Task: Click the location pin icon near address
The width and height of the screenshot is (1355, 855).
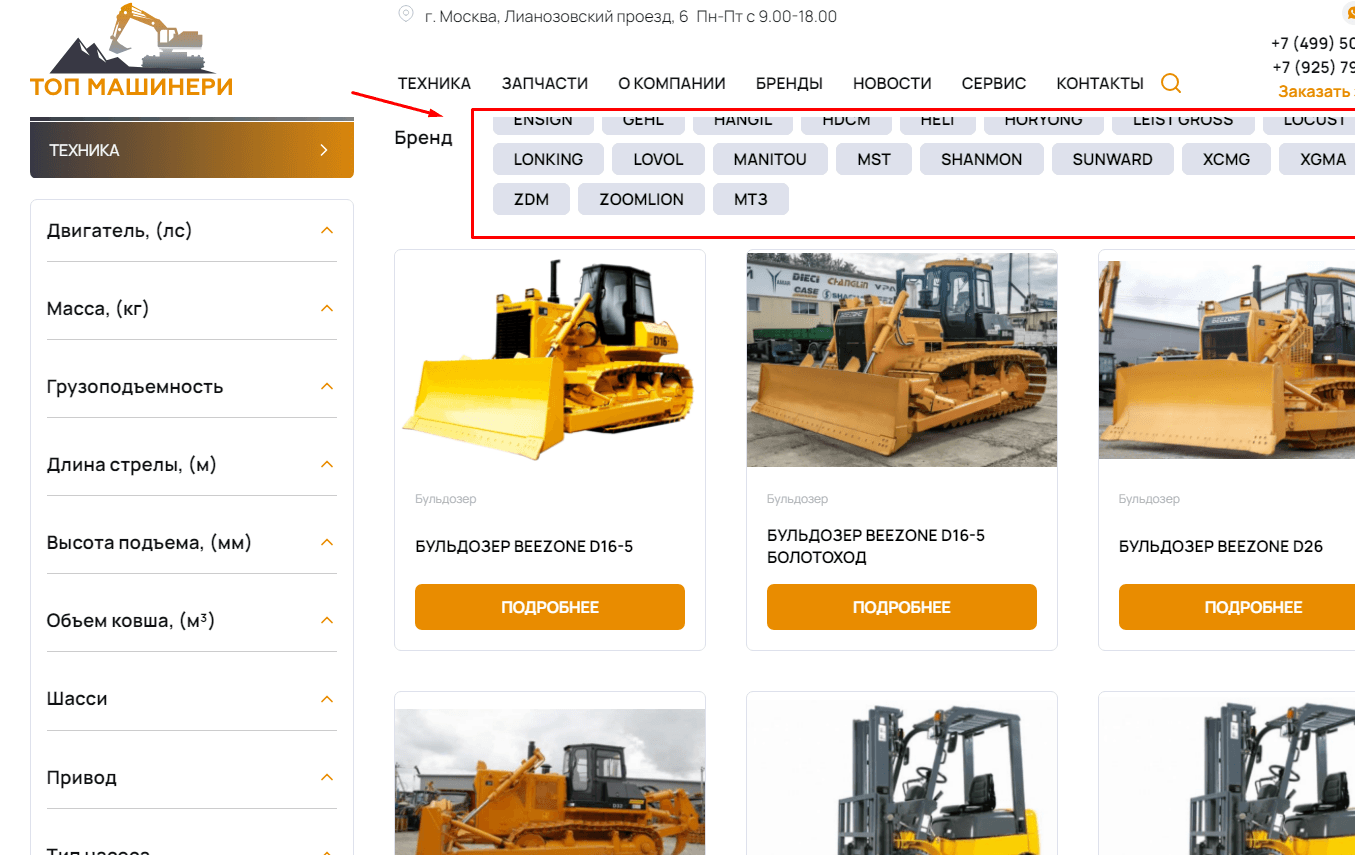Action: pos(406,14)
